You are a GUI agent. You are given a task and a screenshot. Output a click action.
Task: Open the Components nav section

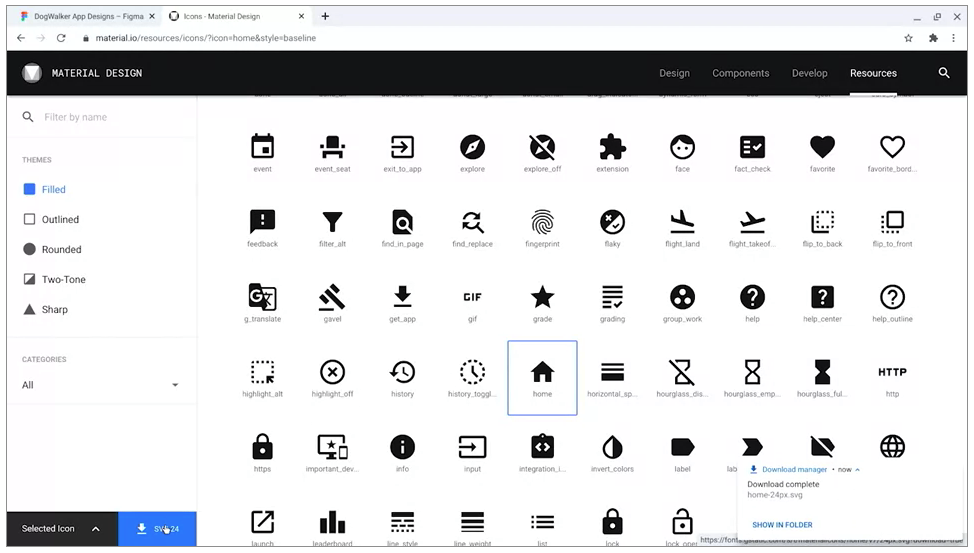coord(740,73)
